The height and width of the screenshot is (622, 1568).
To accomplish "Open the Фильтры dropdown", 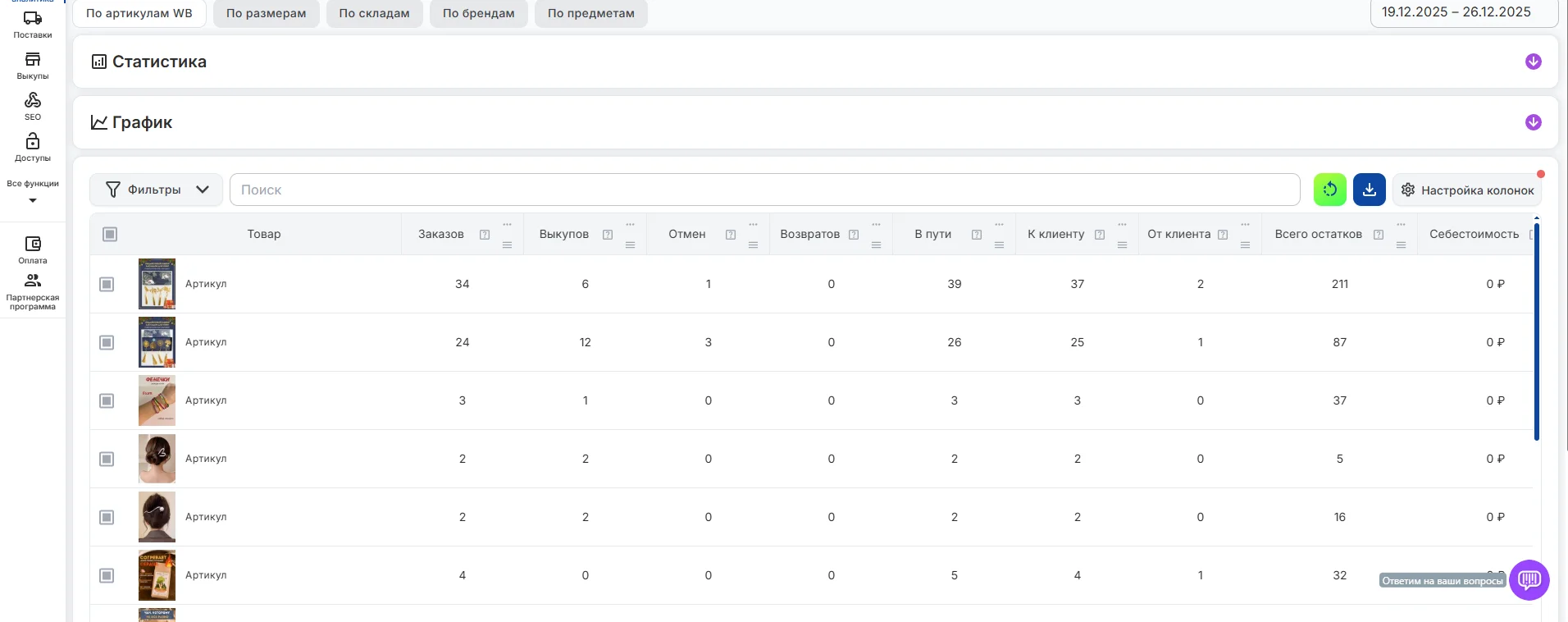I will [x=156, y=190].
